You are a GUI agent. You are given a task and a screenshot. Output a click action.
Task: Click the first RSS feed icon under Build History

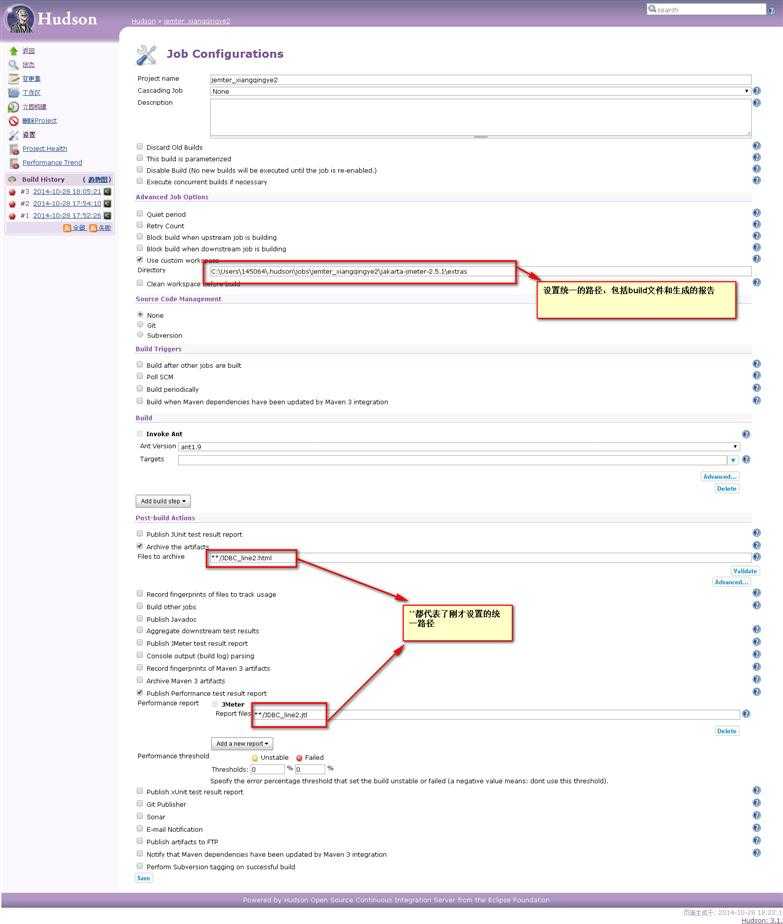click(67, 227)
